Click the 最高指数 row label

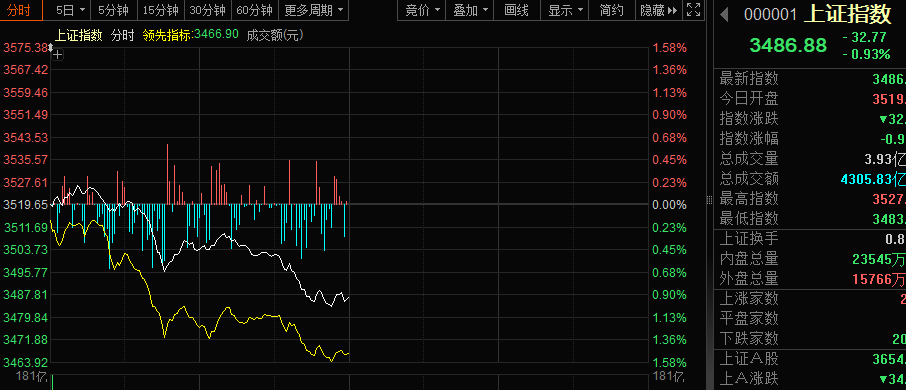(749, 199)
